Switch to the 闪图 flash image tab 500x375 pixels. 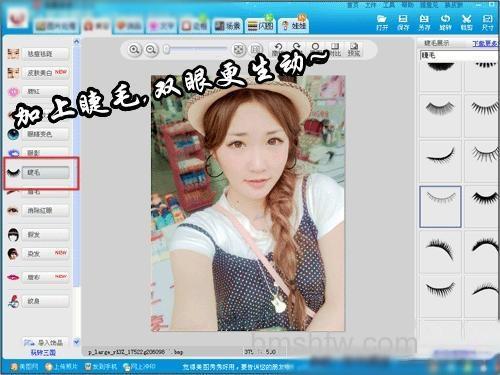click(x=260, y=25)
